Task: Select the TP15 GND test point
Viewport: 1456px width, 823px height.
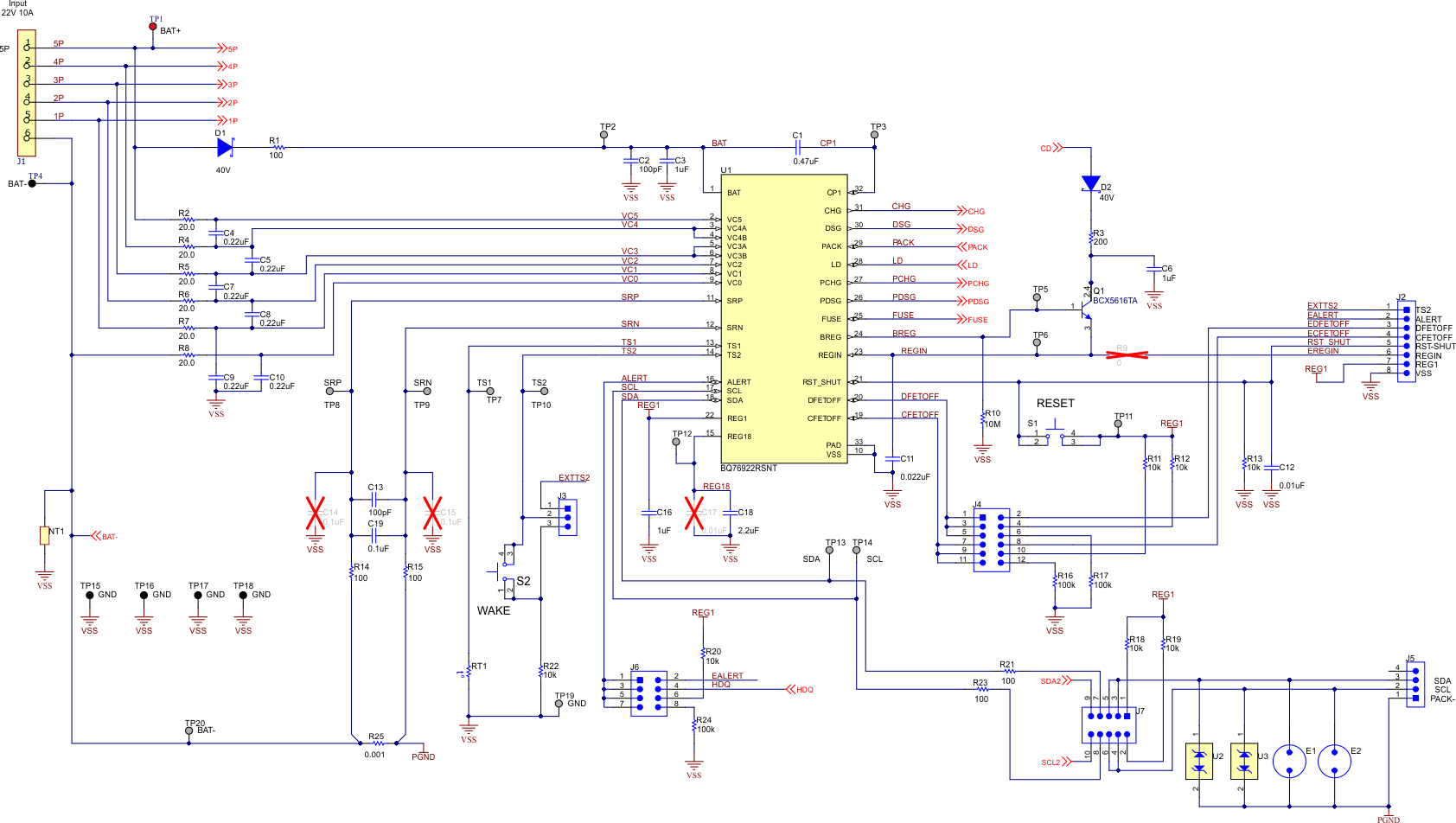Action: click(89, 595)
